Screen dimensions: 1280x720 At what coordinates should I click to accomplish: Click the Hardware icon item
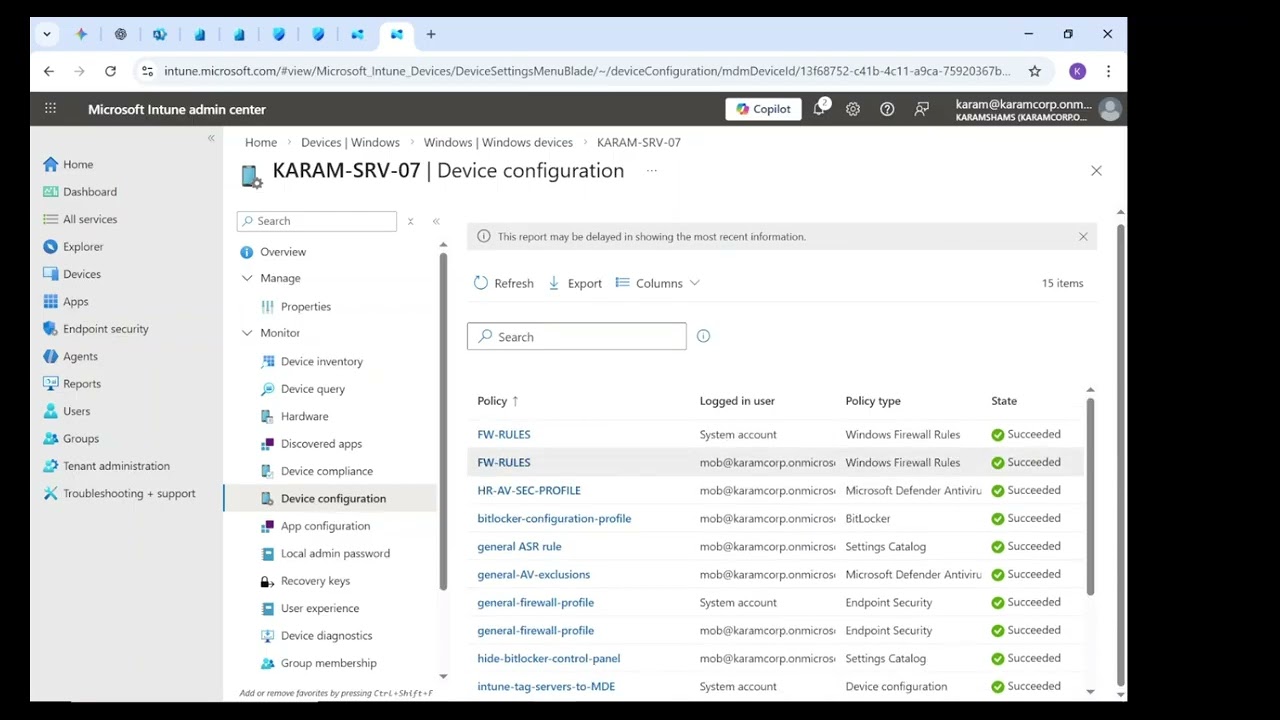[267, 416]
